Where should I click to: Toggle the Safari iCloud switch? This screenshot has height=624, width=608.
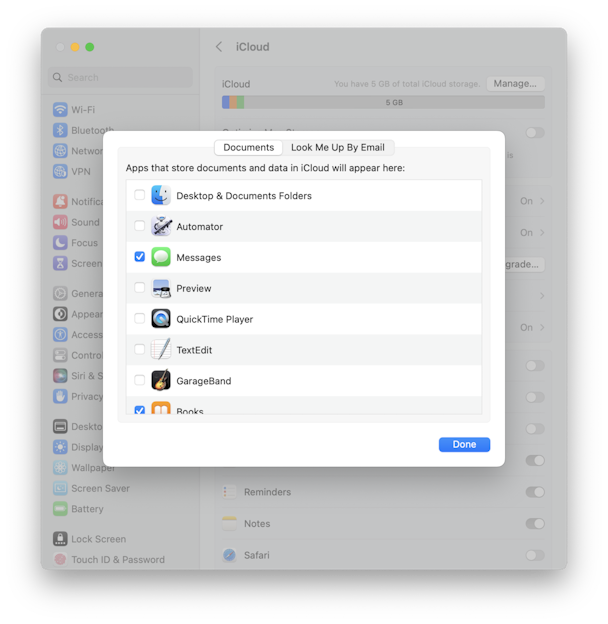(535, 555)
